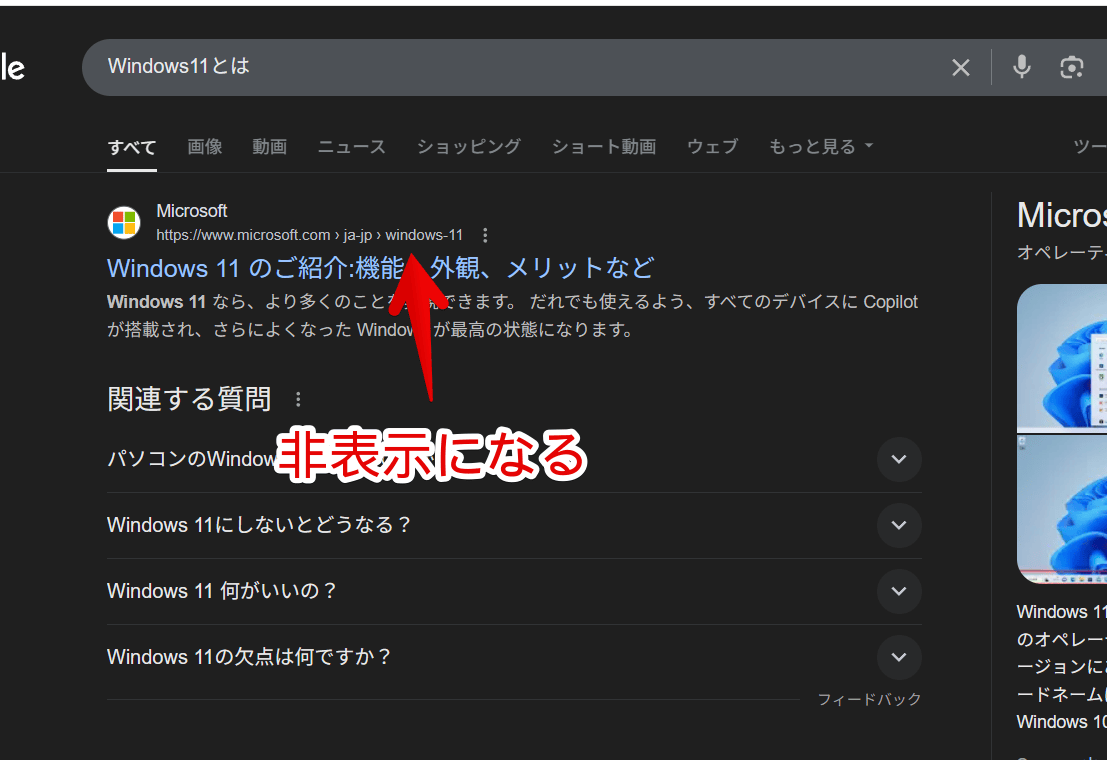
Task: Click the Microsoft favicon in the result
Action: (124, 222)
